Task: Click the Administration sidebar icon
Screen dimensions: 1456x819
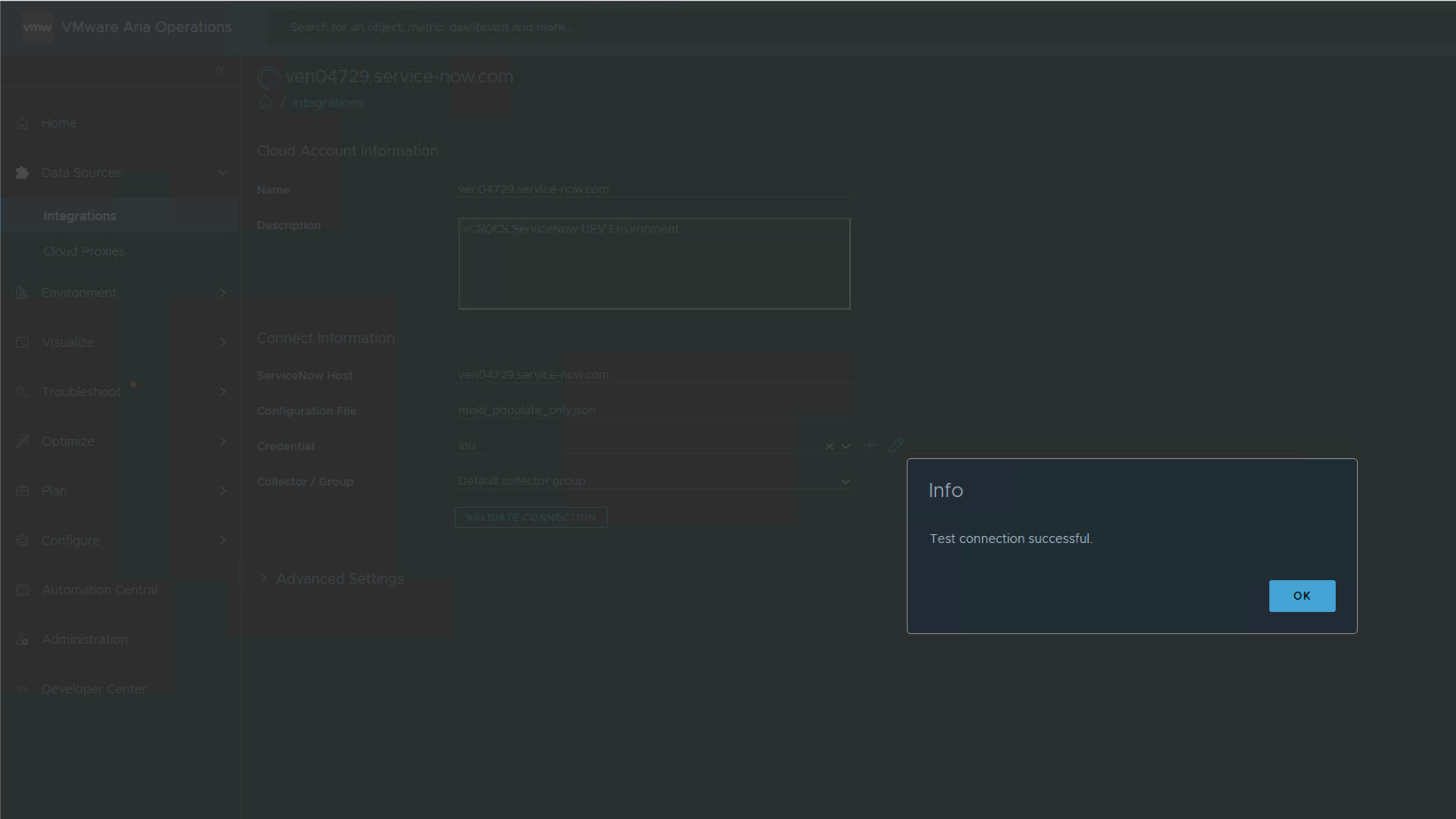Action: [22, 639]
